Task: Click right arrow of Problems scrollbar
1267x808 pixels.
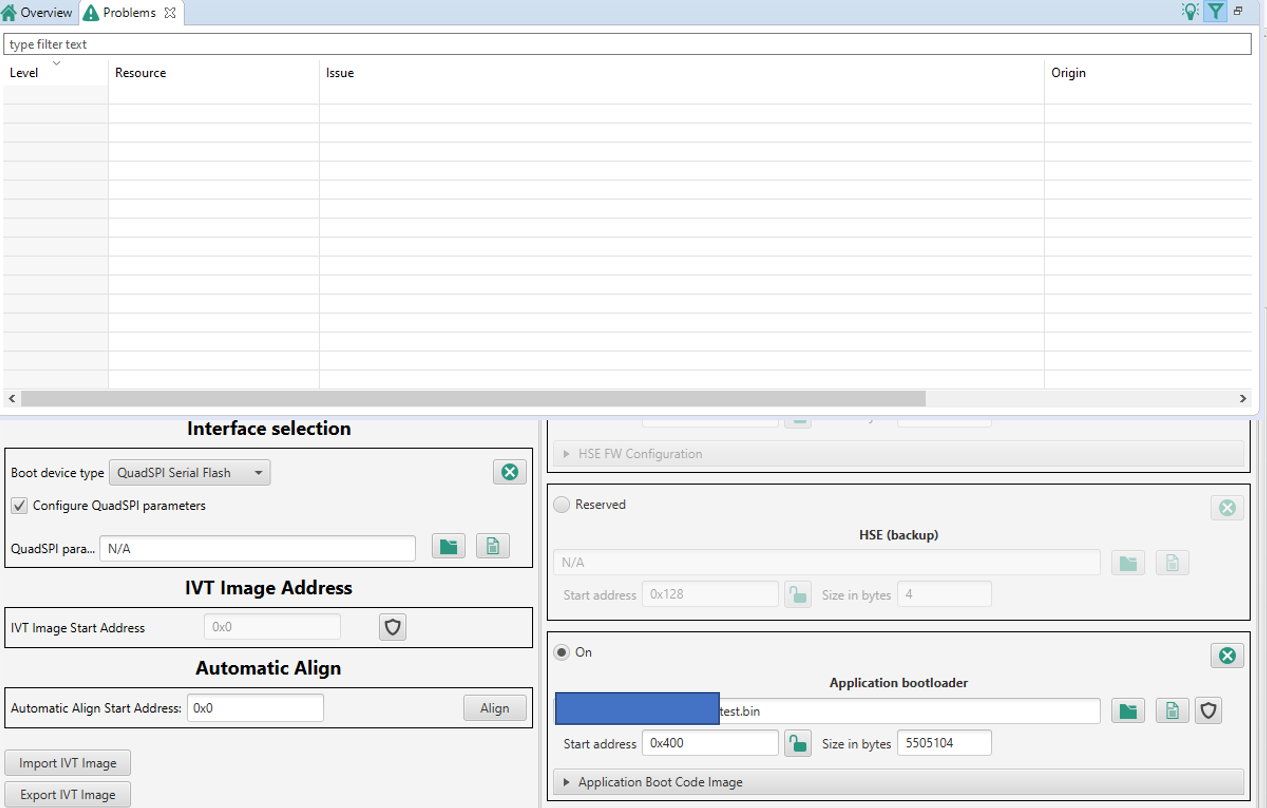Action: [1243, 398]
